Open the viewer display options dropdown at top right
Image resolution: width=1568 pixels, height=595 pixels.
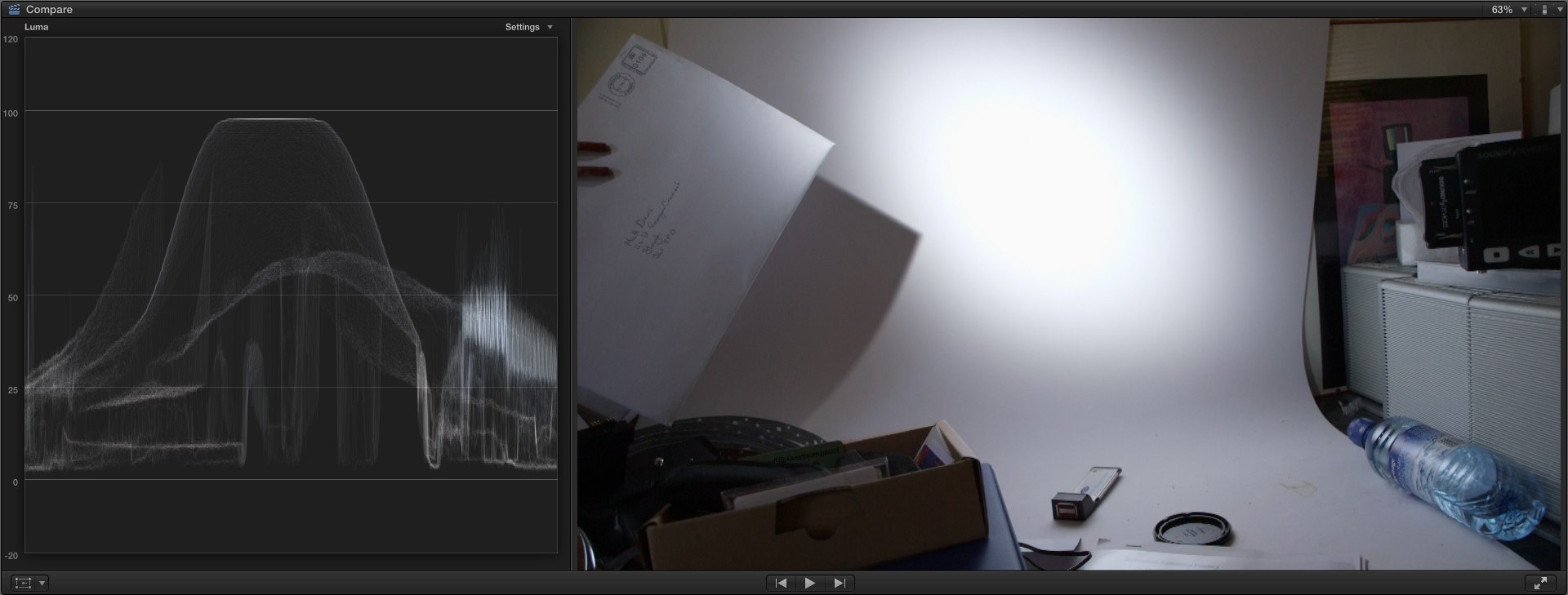pyautogui.click(x=1550, y=10)
